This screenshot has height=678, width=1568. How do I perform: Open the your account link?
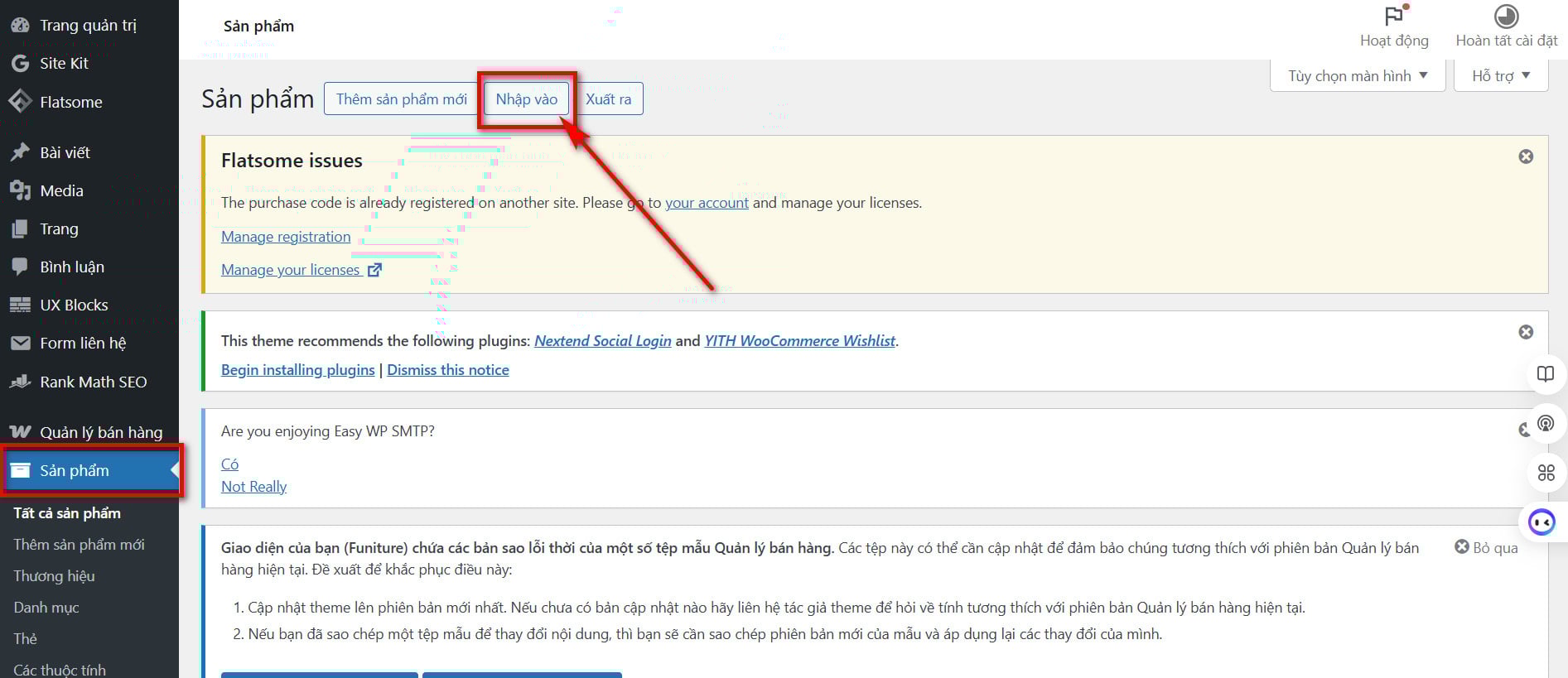coord(707,203)
